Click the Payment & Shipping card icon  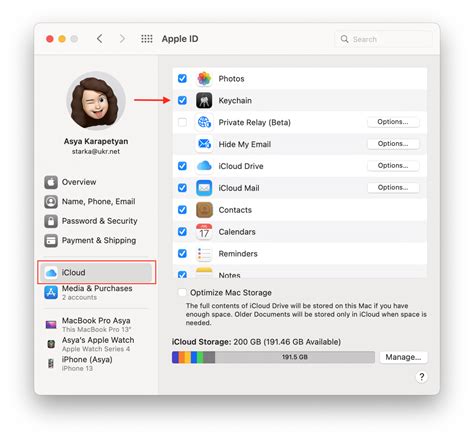coord(51,240)
